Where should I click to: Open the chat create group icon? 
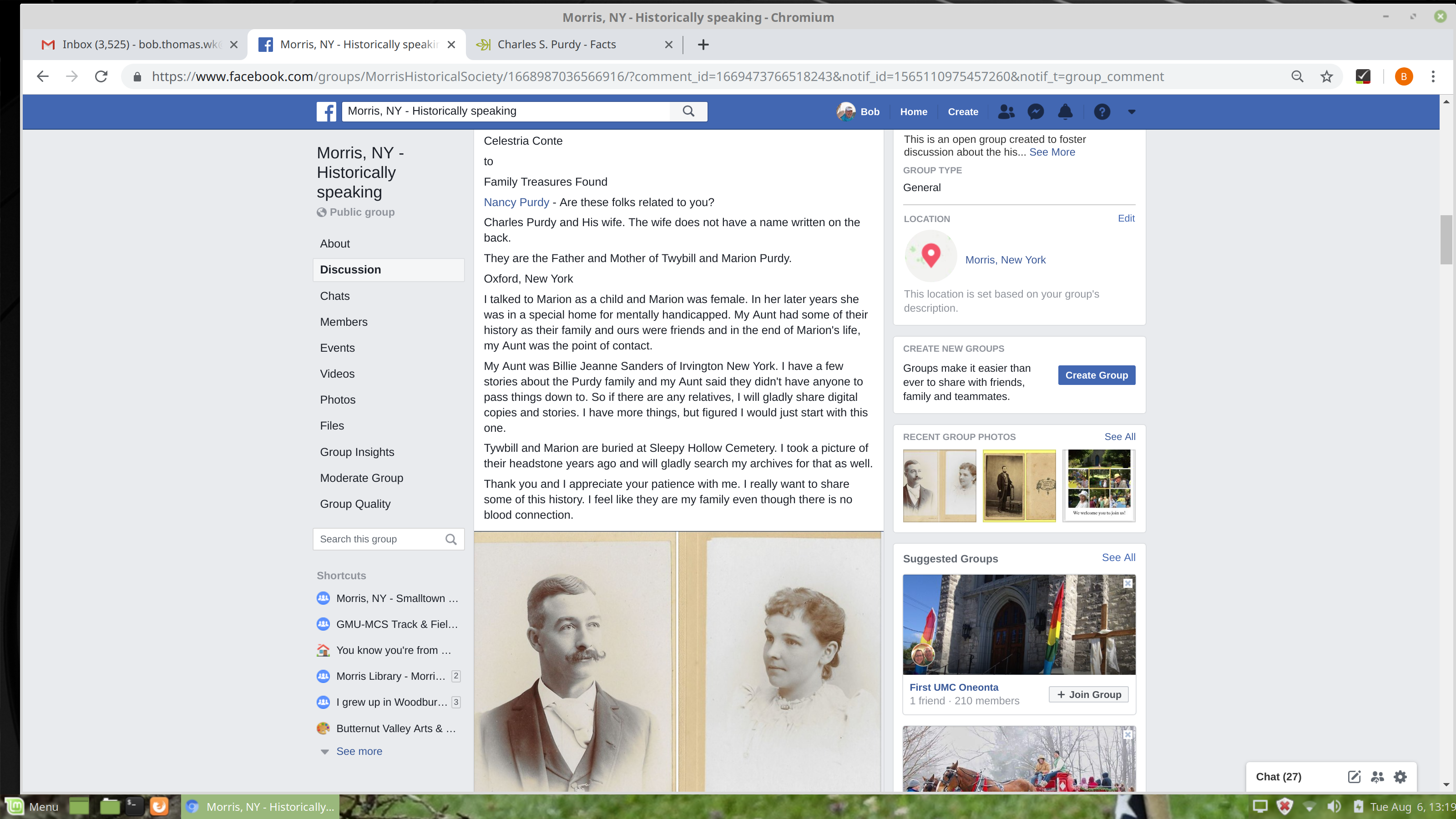(1377, 777)
